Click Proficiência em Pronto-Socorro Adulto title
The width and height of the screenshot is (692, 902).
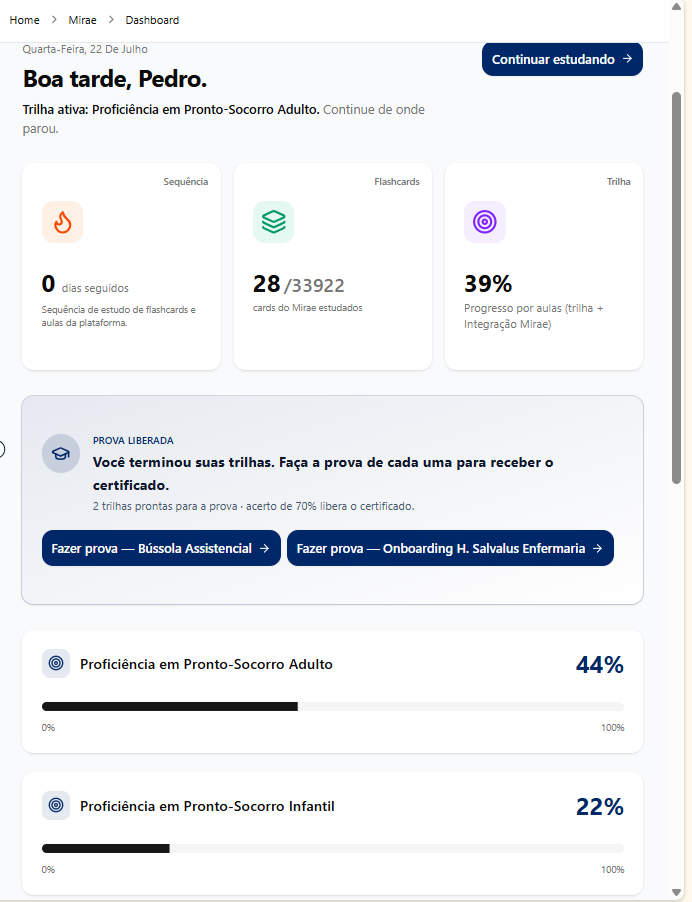(206, 664)
